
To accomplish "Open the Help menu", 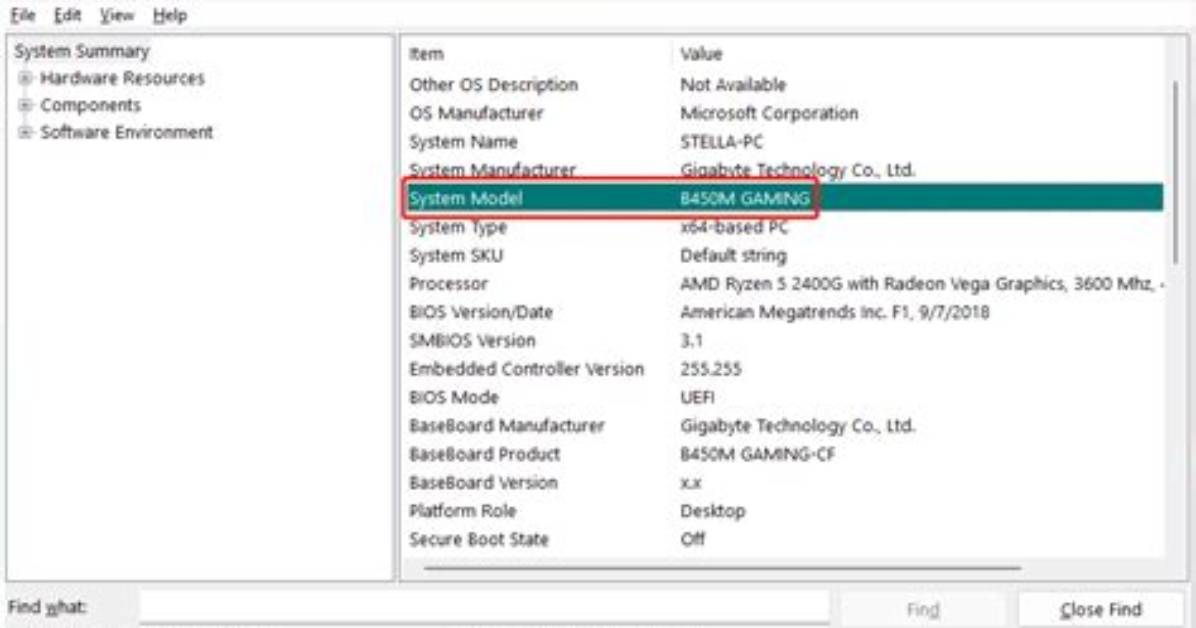I will pos(169,15).
